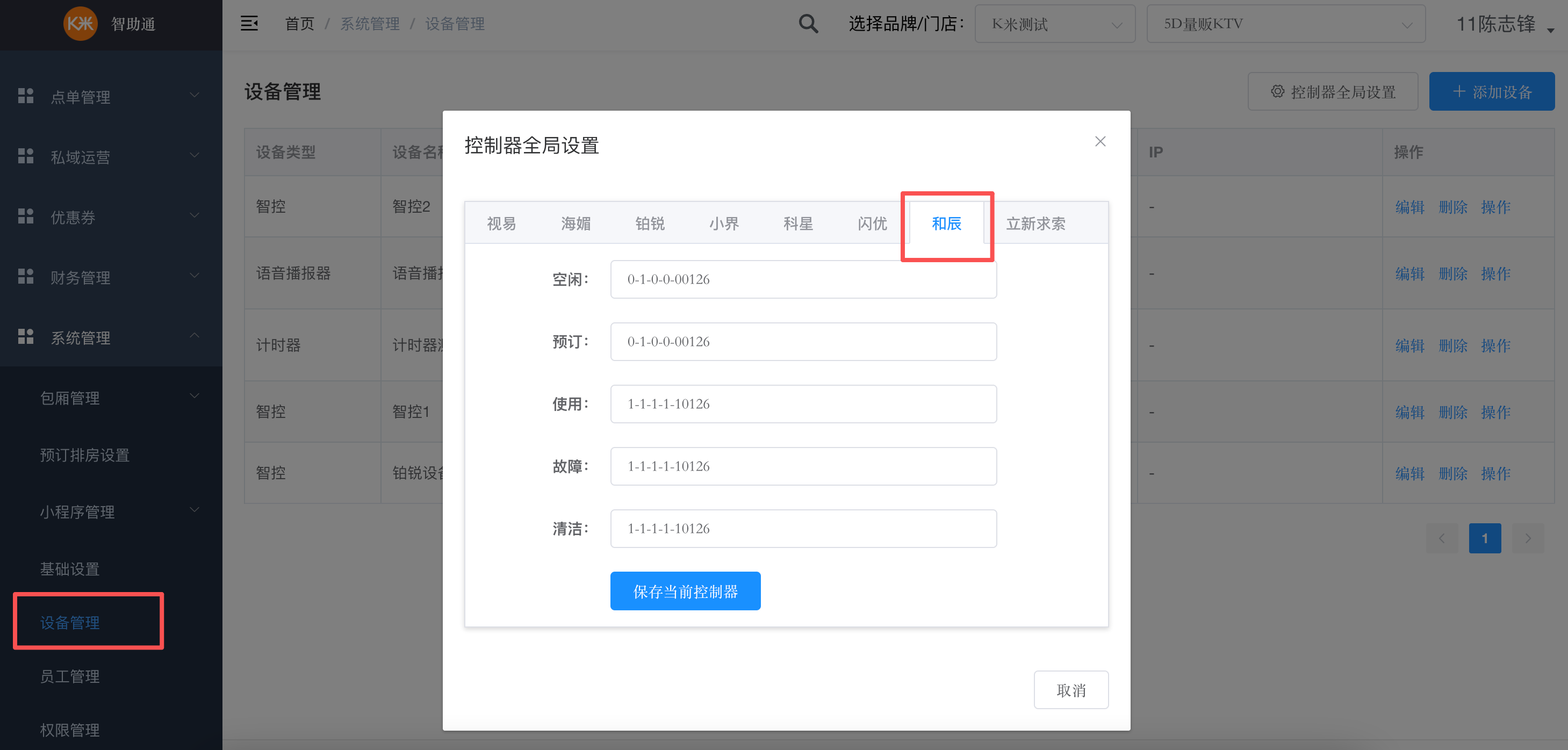
Task: Switch to the 小界 tab
Action: pos(724,223)
